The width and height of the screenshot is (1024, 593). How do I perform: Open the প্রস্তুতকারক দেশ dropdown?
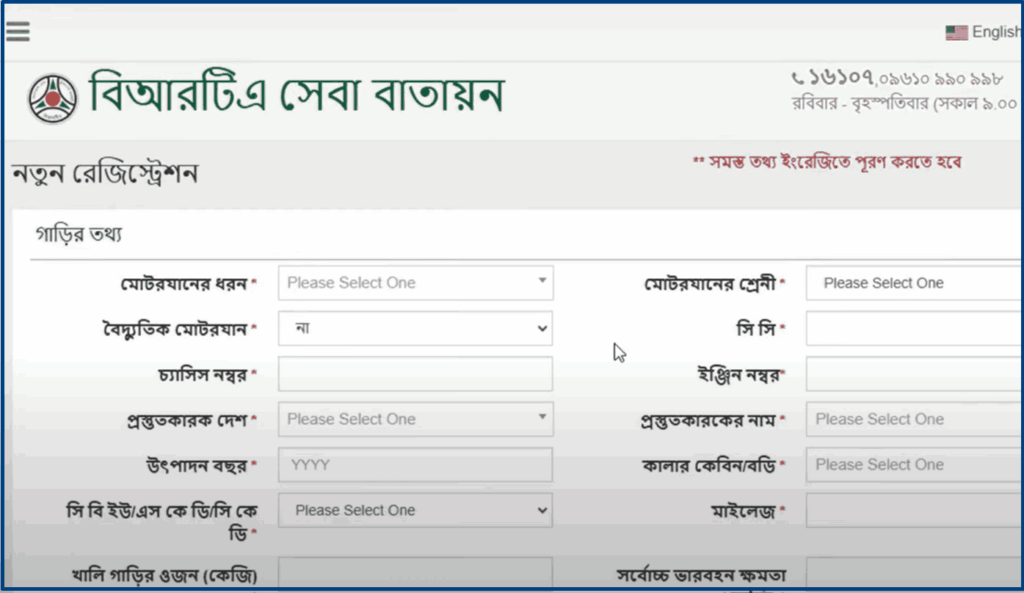point(415,419)
